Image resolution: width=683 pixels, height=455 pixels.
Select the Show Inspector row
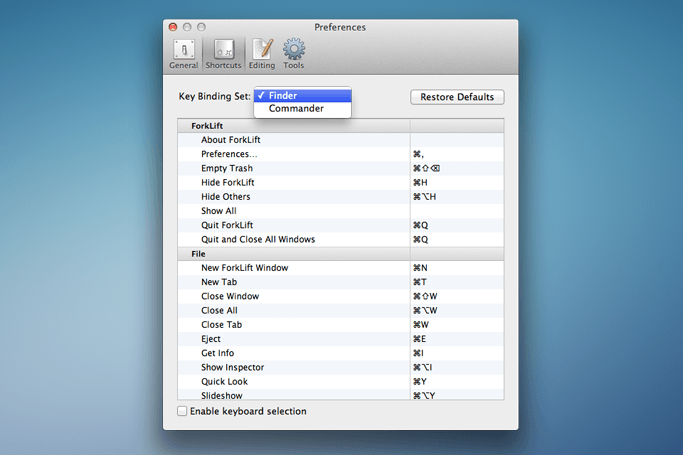(341, 367)
